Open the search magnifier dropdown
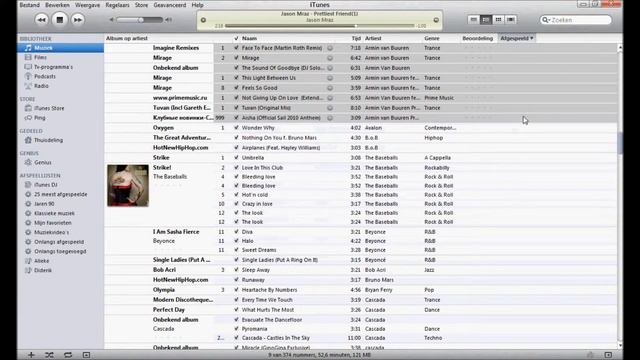Screen dimensions: 640x360 (x=546, y=20)
